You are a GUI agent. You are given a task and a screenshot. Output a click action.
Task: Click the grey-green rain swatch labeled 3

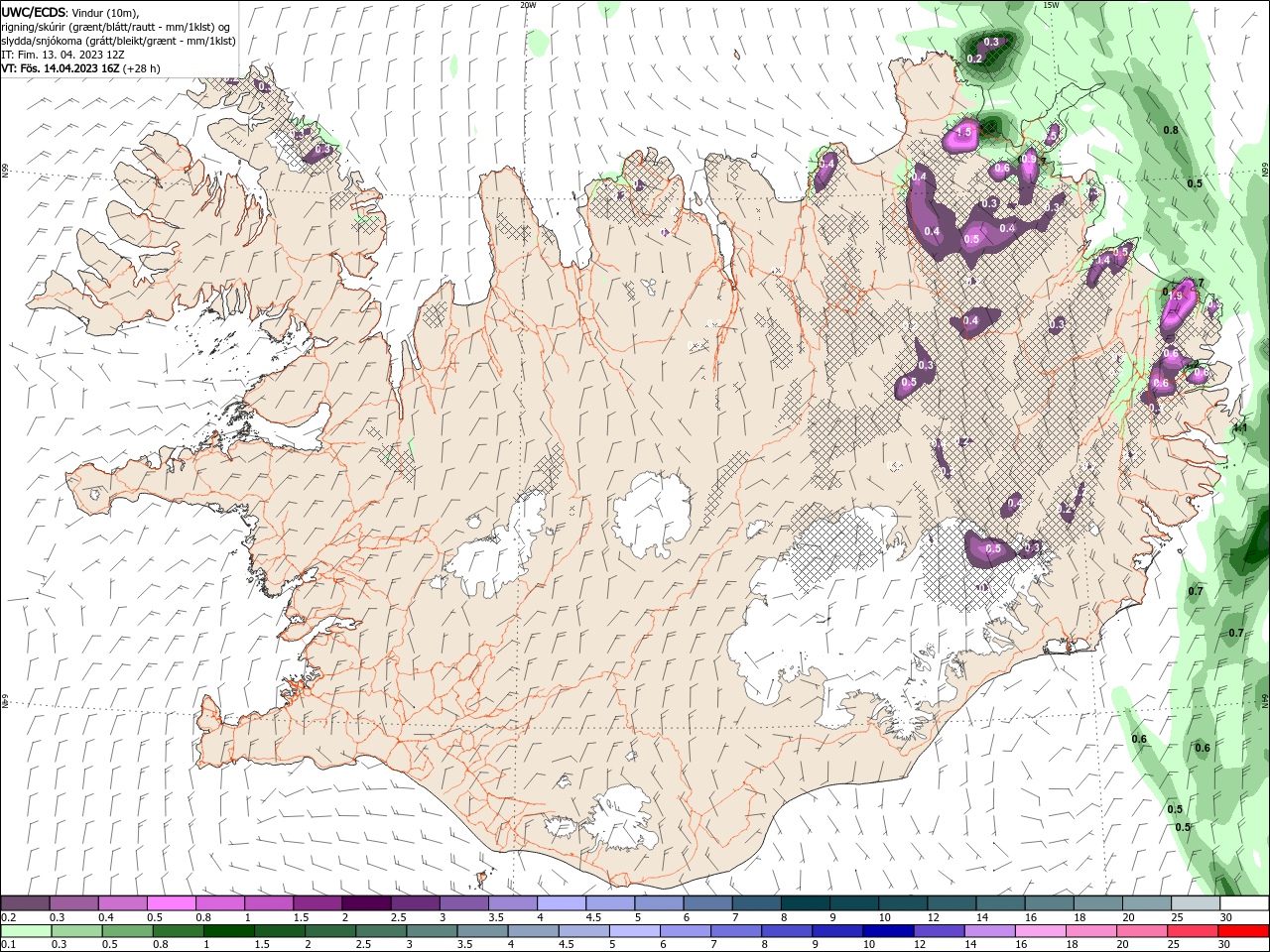(x=432, y=931)
